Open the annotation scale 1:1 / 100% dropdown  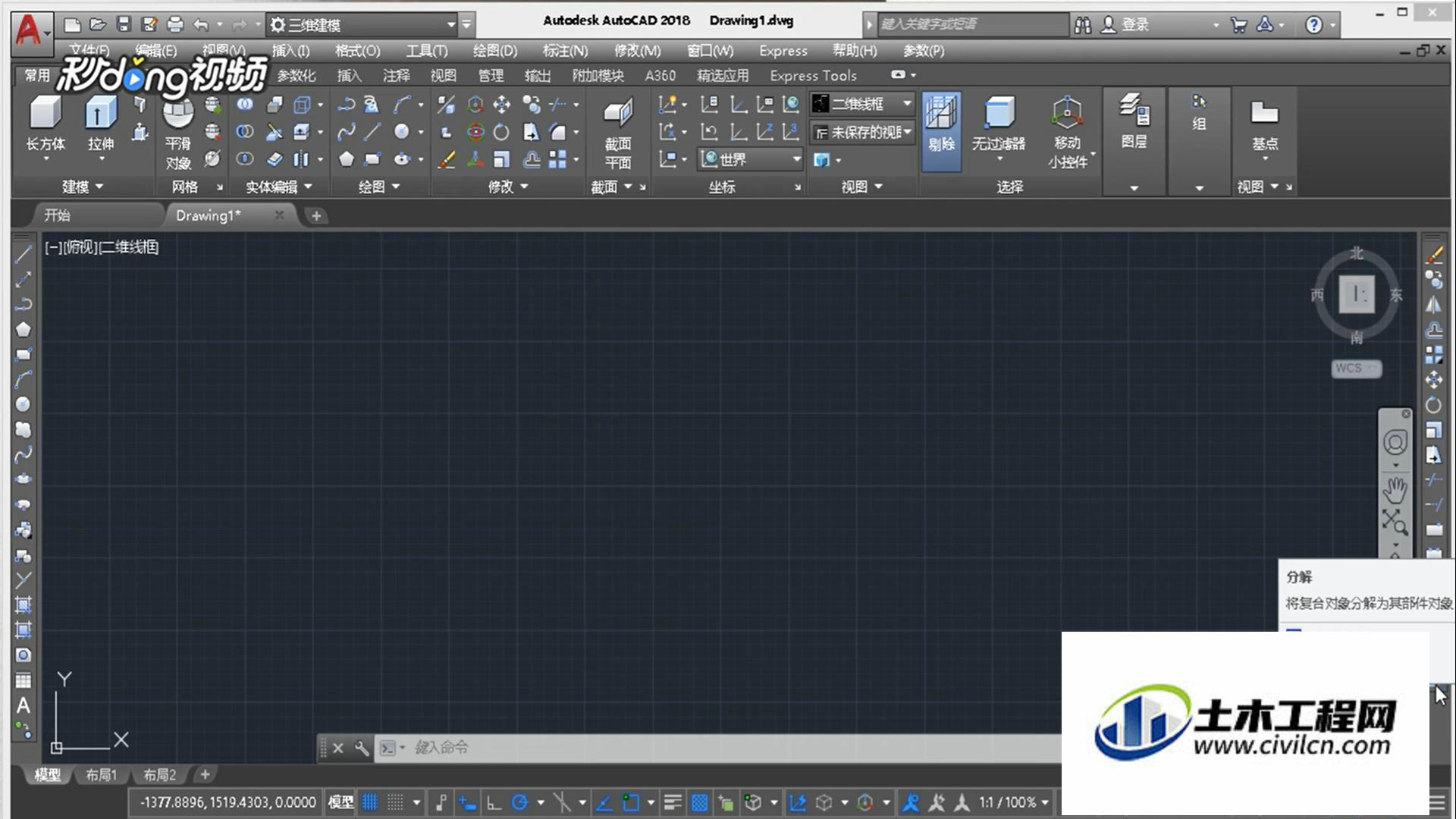click(1014, 802)
